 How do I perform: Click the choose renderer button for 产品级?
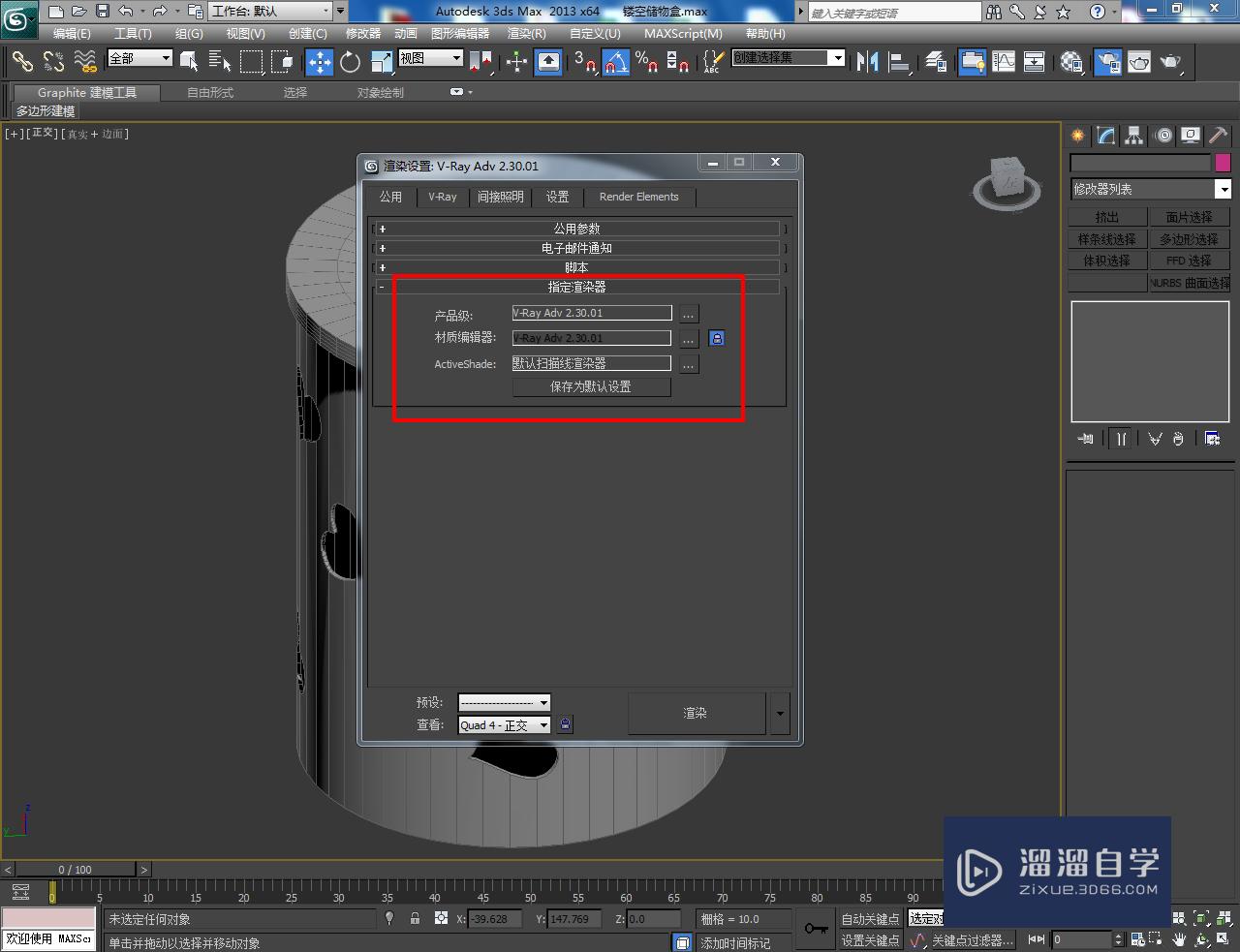point(689,314)
